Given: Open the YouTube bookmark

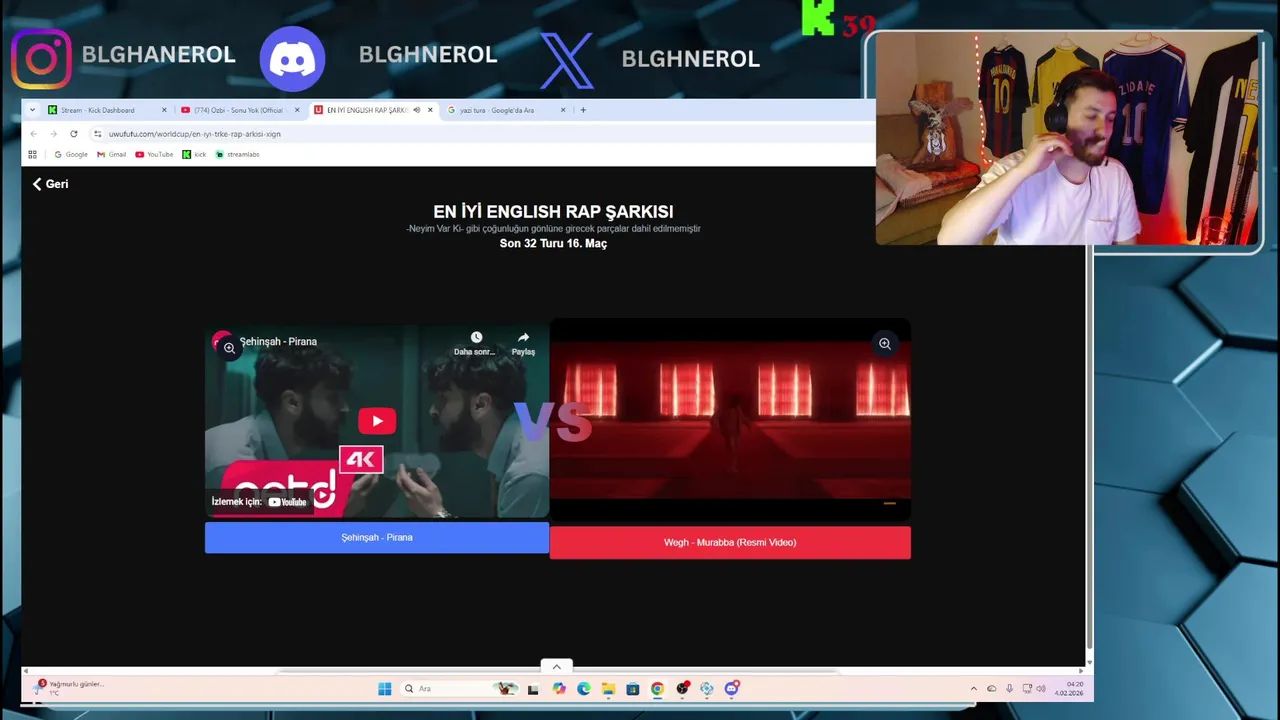Looking at the screenshot, I should [x=154, y=155].
